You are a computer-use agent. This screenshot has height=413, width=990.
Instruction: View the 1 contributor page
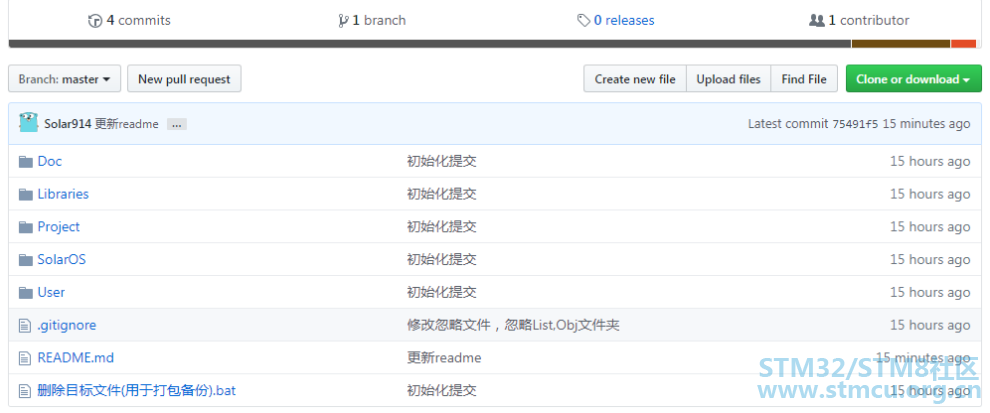[x=859, y=20]
